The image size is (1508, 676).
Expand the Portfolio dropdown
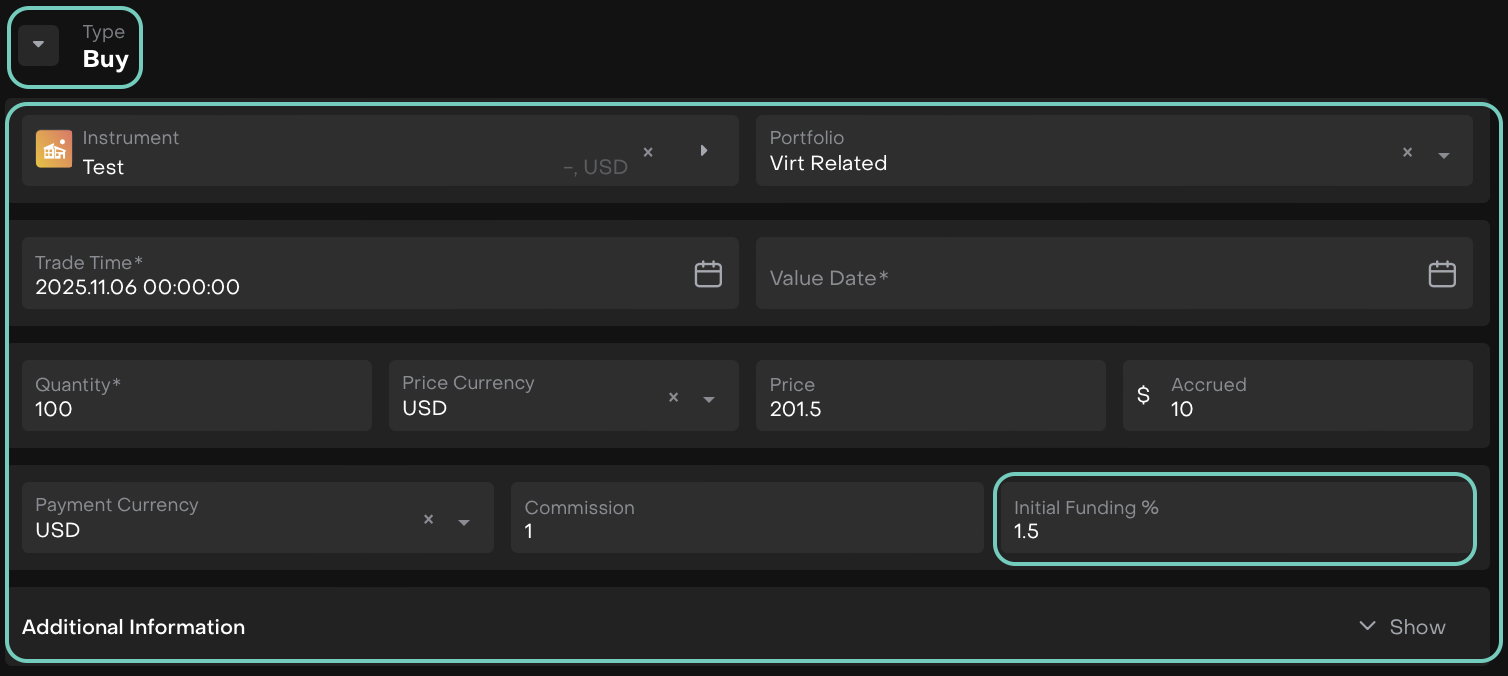pos(1443,155)
